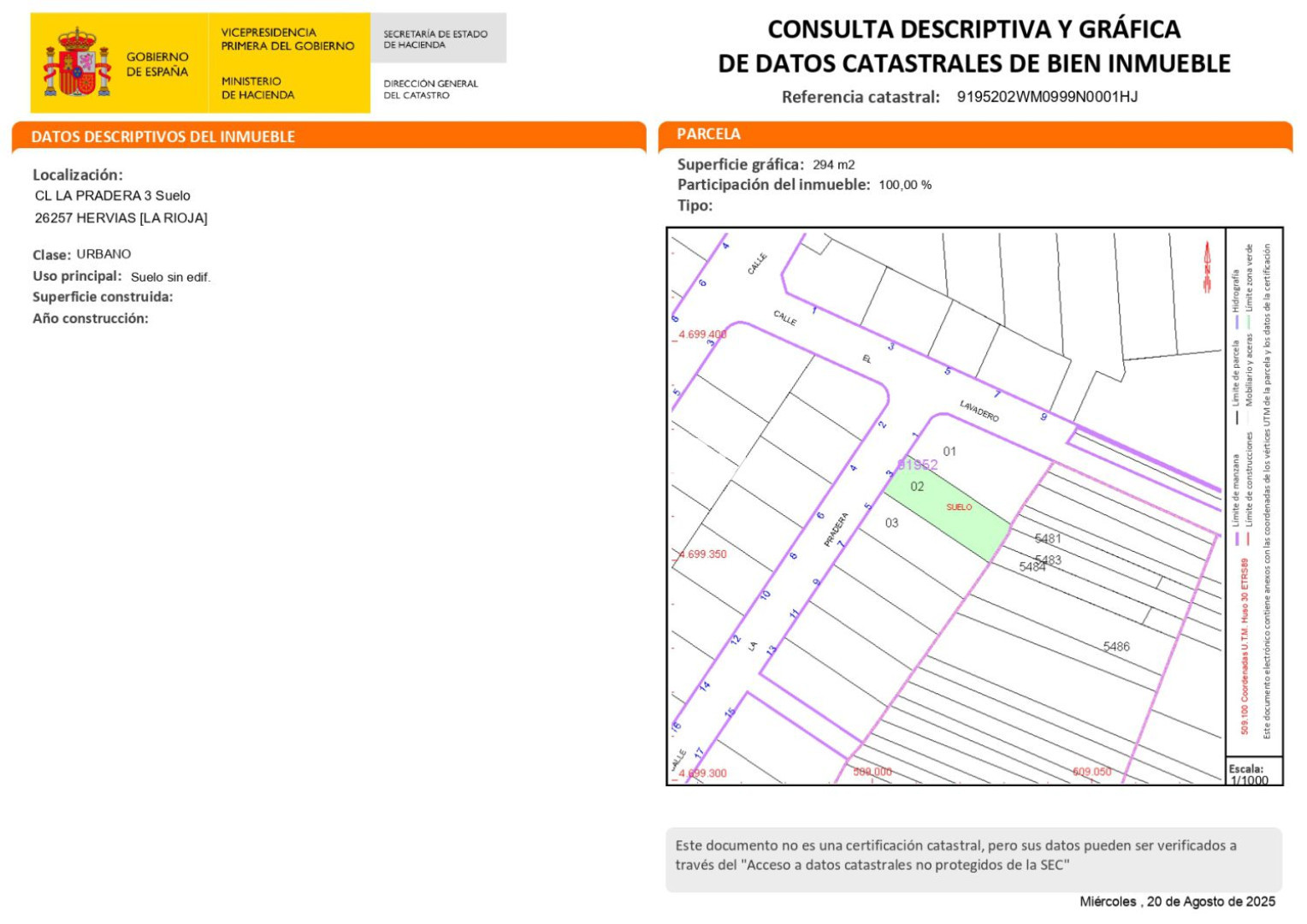Select the green highlighted parcel 02
This screenshot has height=924, width=1307.
pyautogui.click(x=941, y=509)
